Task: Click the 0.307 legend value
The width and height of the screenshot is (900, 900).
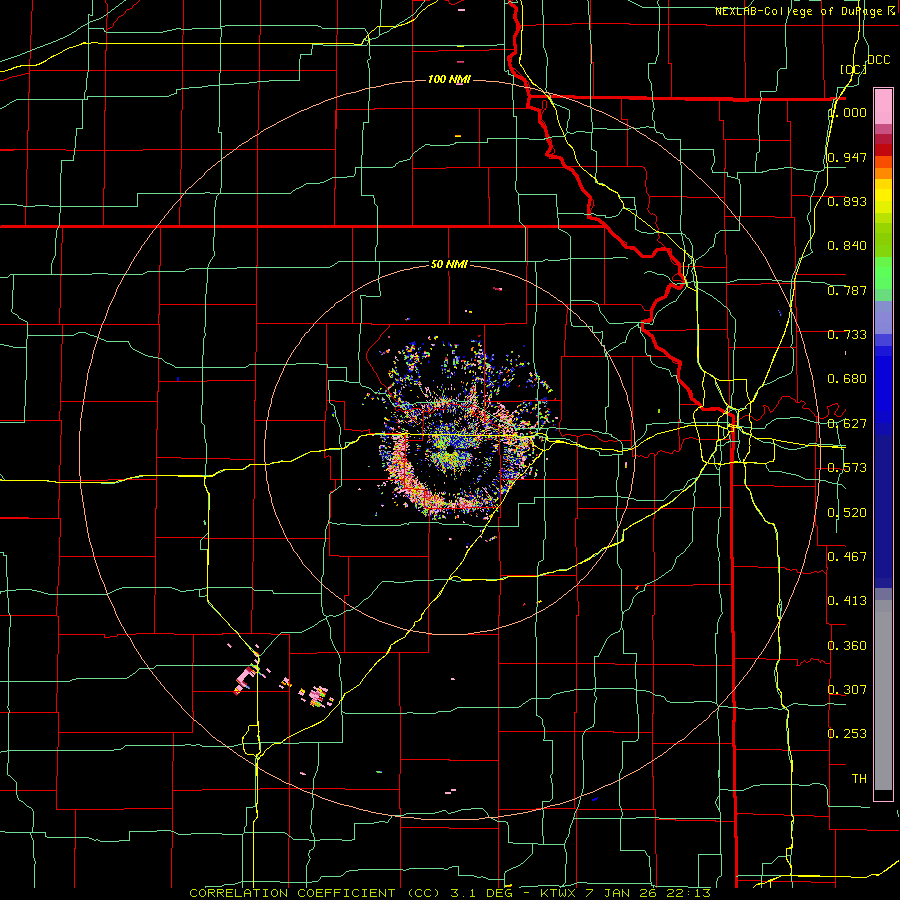Action: [x=847, y=689]
